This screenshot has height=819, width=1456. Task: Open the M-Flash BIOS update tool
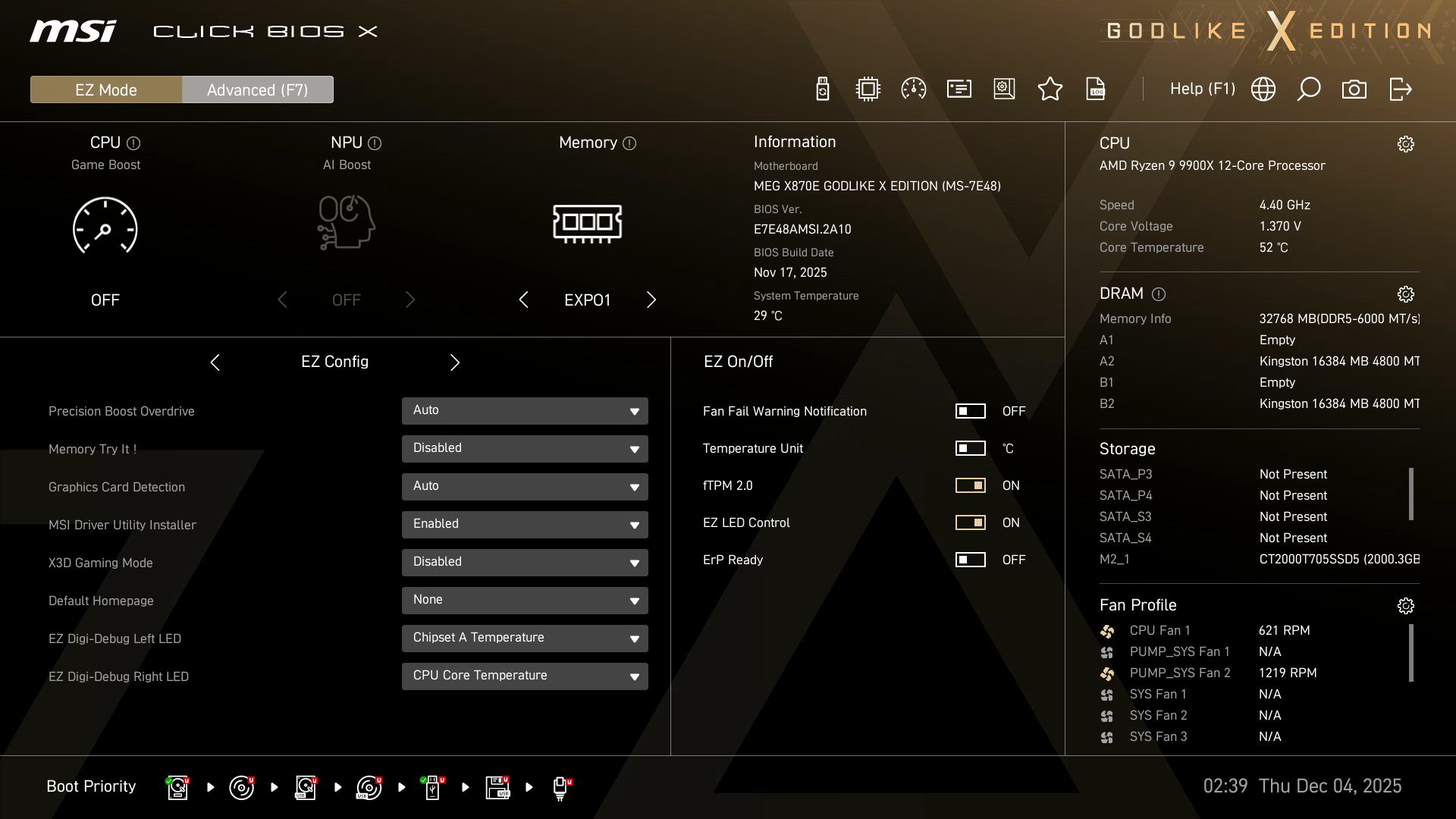click(821, 89)
